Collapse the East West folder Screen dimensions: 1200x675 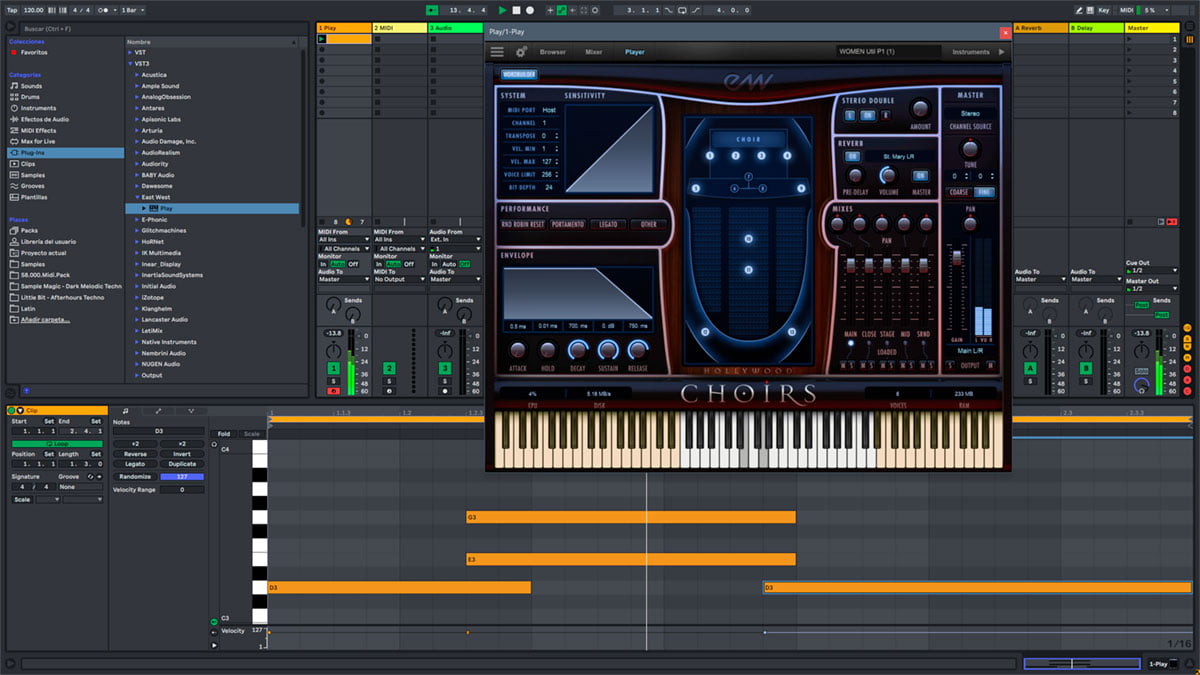[x=137, y=197]
